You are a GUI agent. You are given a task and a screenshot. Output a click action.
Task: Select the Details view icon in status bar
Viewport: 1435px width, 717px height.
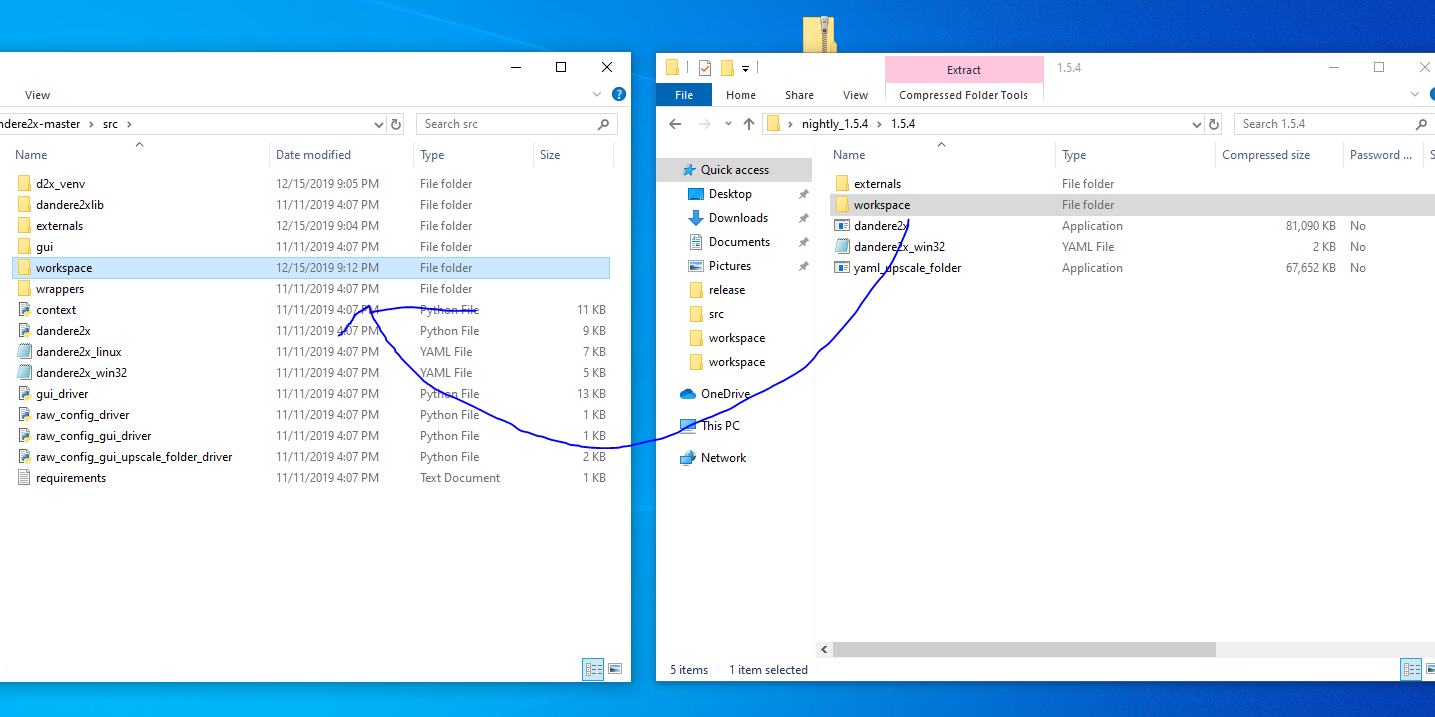[1411, 669]
